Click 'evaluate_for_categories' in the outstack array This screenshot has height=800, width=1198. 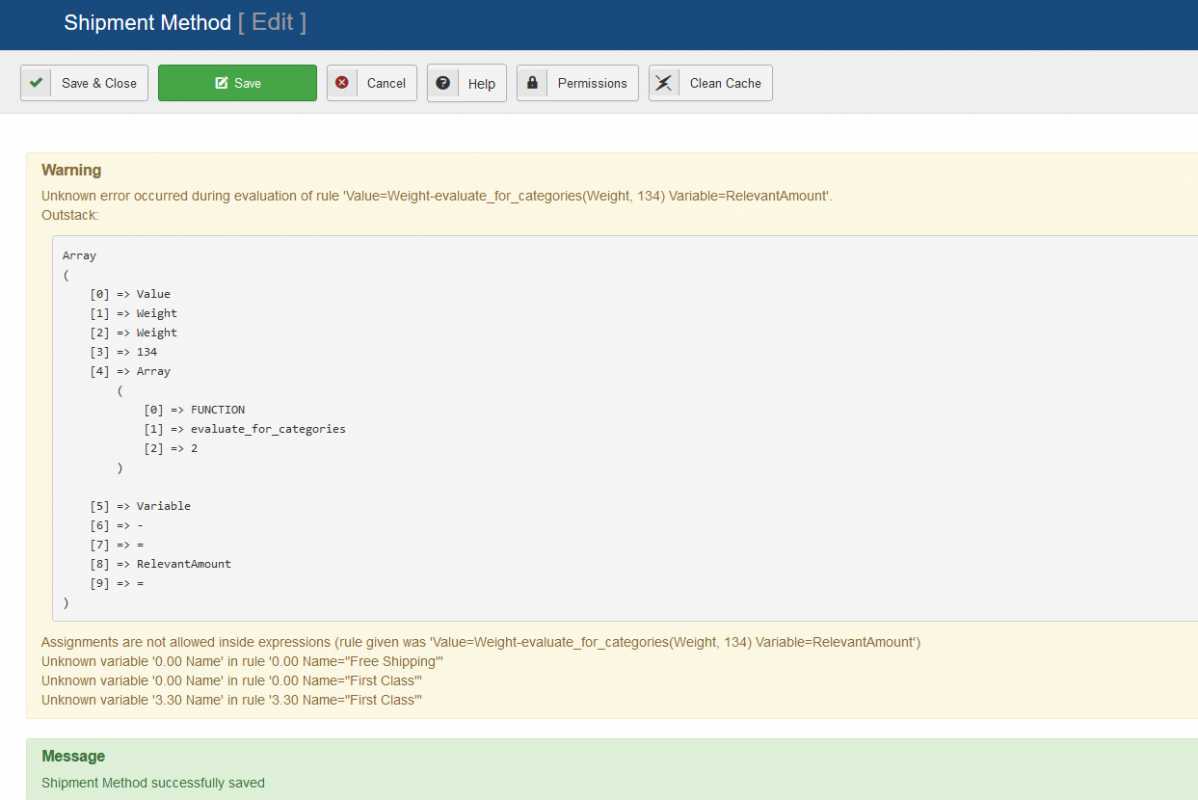268,429
